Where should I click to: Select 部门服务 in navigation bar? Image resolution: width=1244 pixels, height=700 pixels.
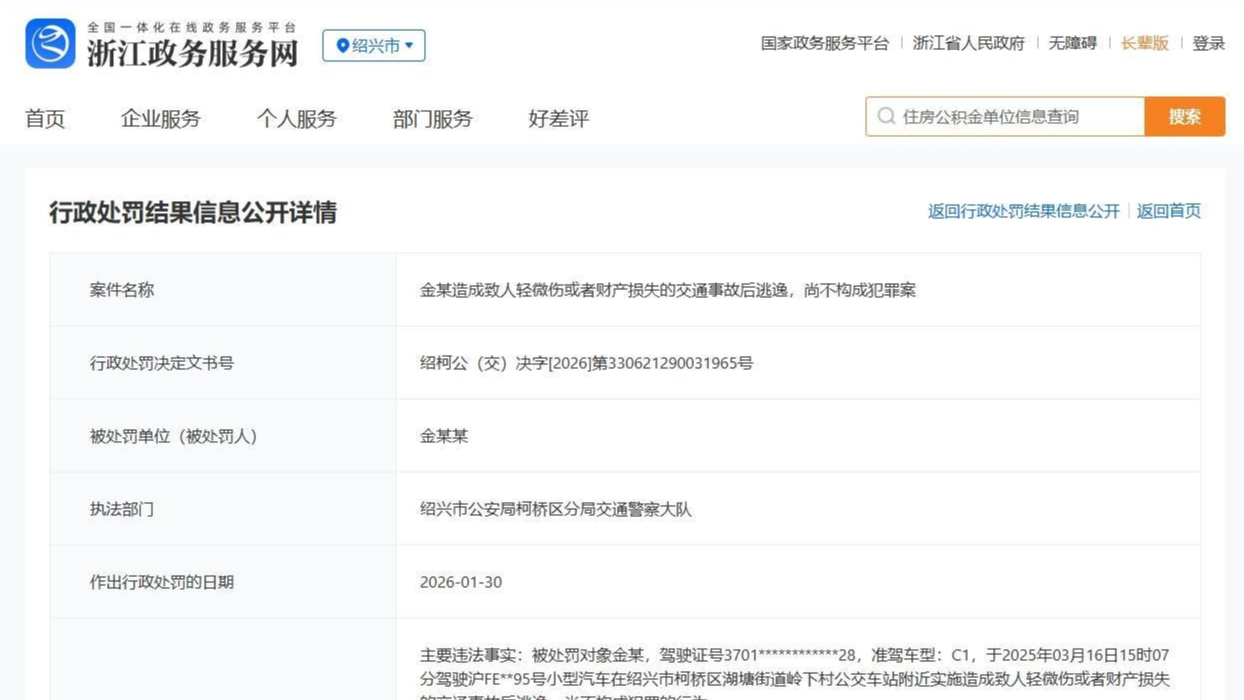click(432, 119)
